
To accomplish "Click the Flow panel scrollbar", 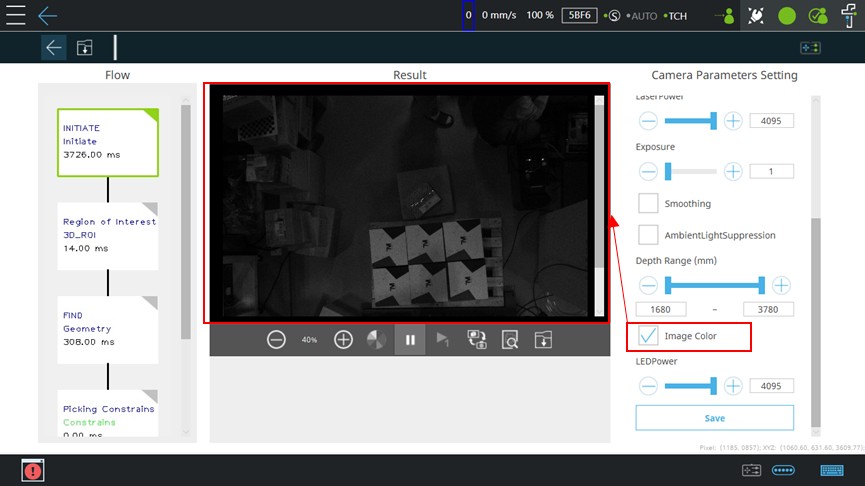I will click(186, 221).
